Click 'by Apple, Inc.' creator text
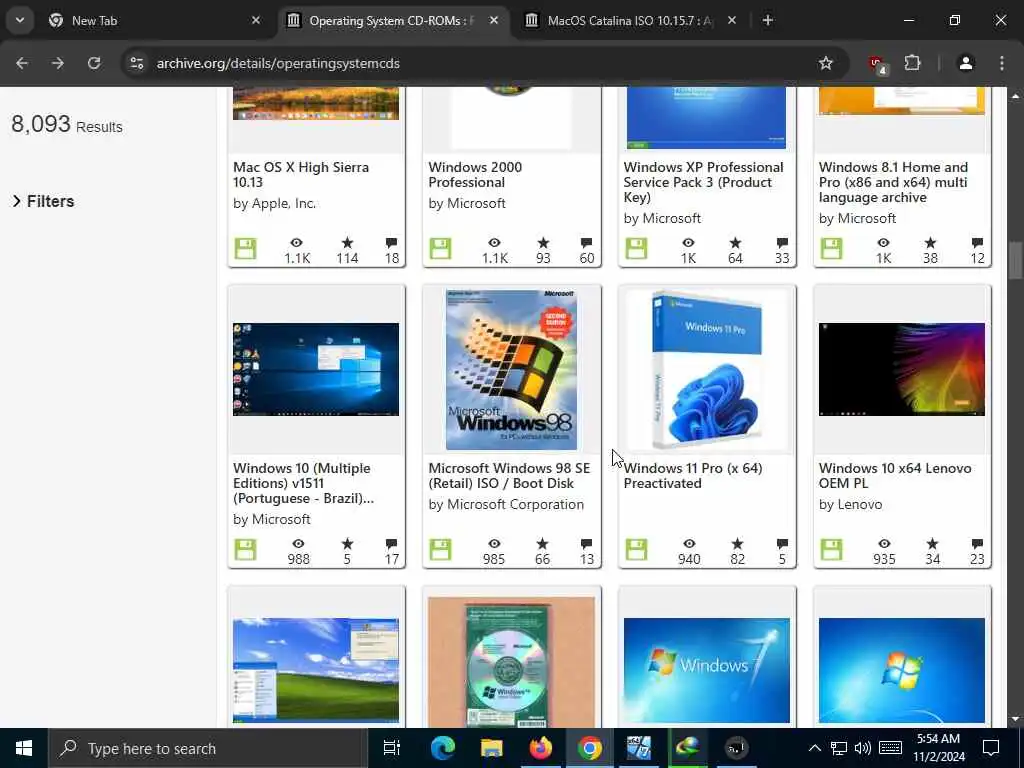Screen dimensions: 1024x768 (274, 203)
